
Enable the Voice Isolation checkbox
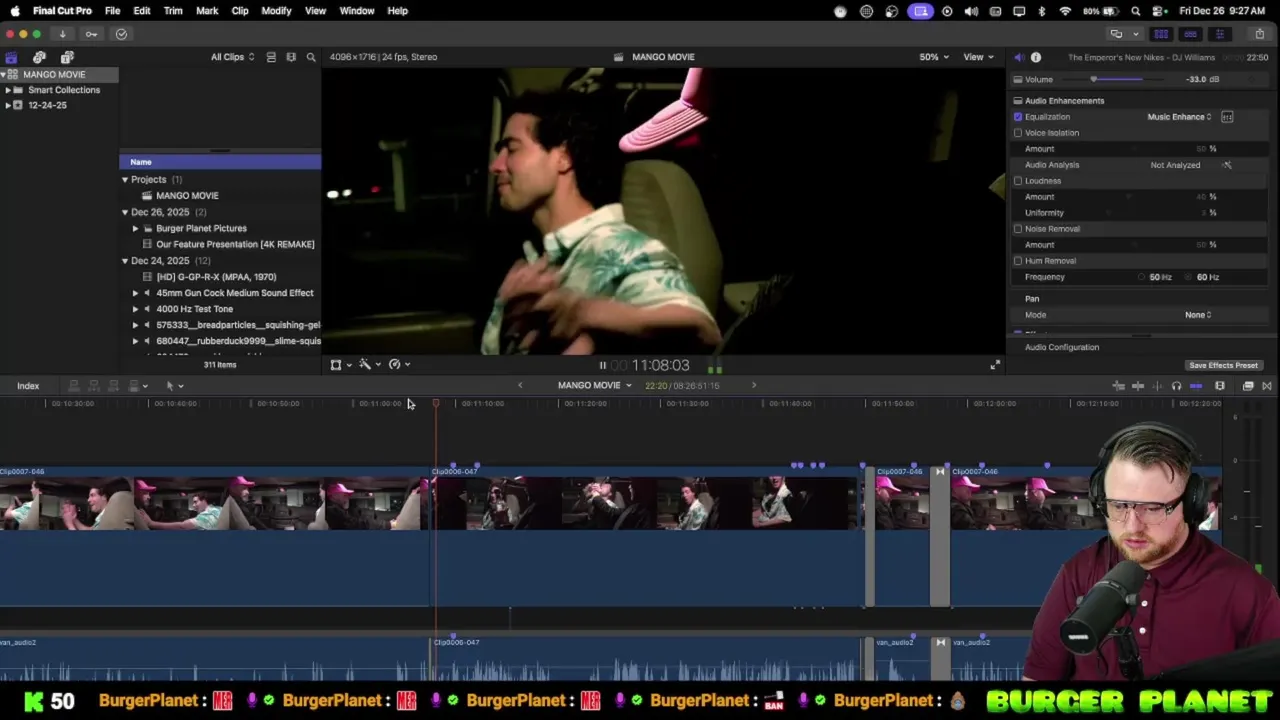point(1018,133)
